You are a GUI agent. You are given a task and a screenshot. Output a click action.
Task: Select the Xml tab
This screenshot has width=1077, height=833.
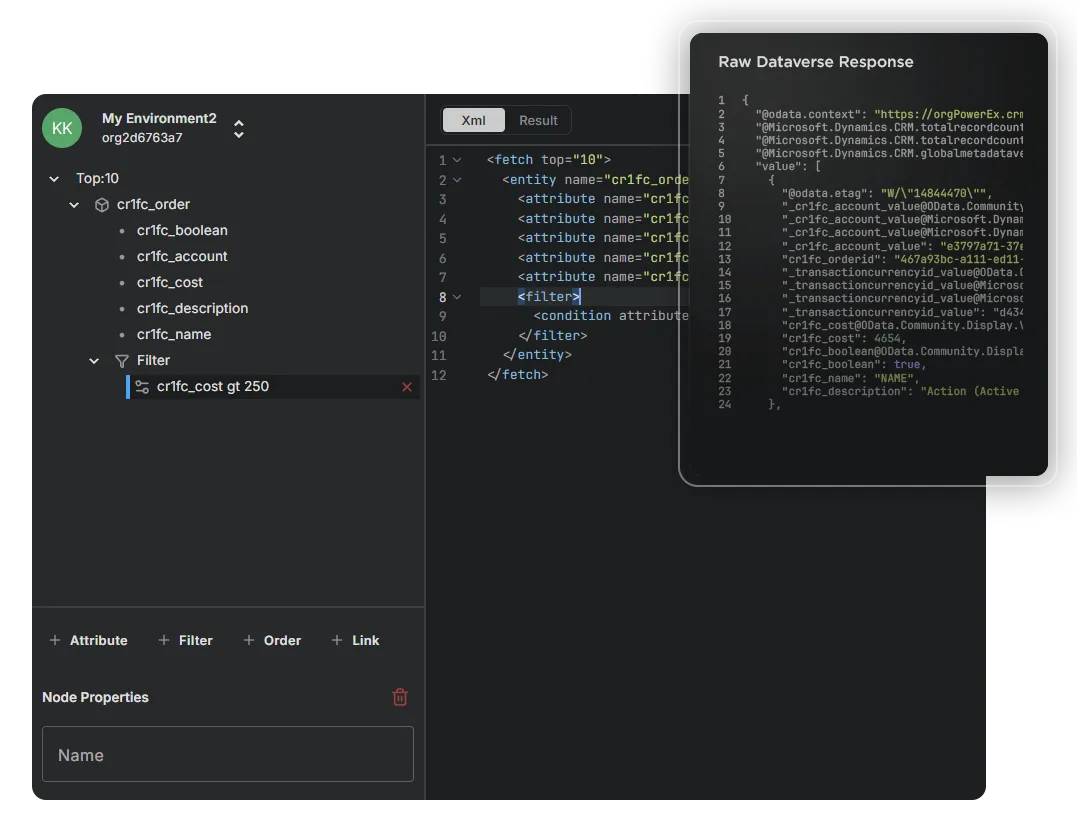point(473,120)
